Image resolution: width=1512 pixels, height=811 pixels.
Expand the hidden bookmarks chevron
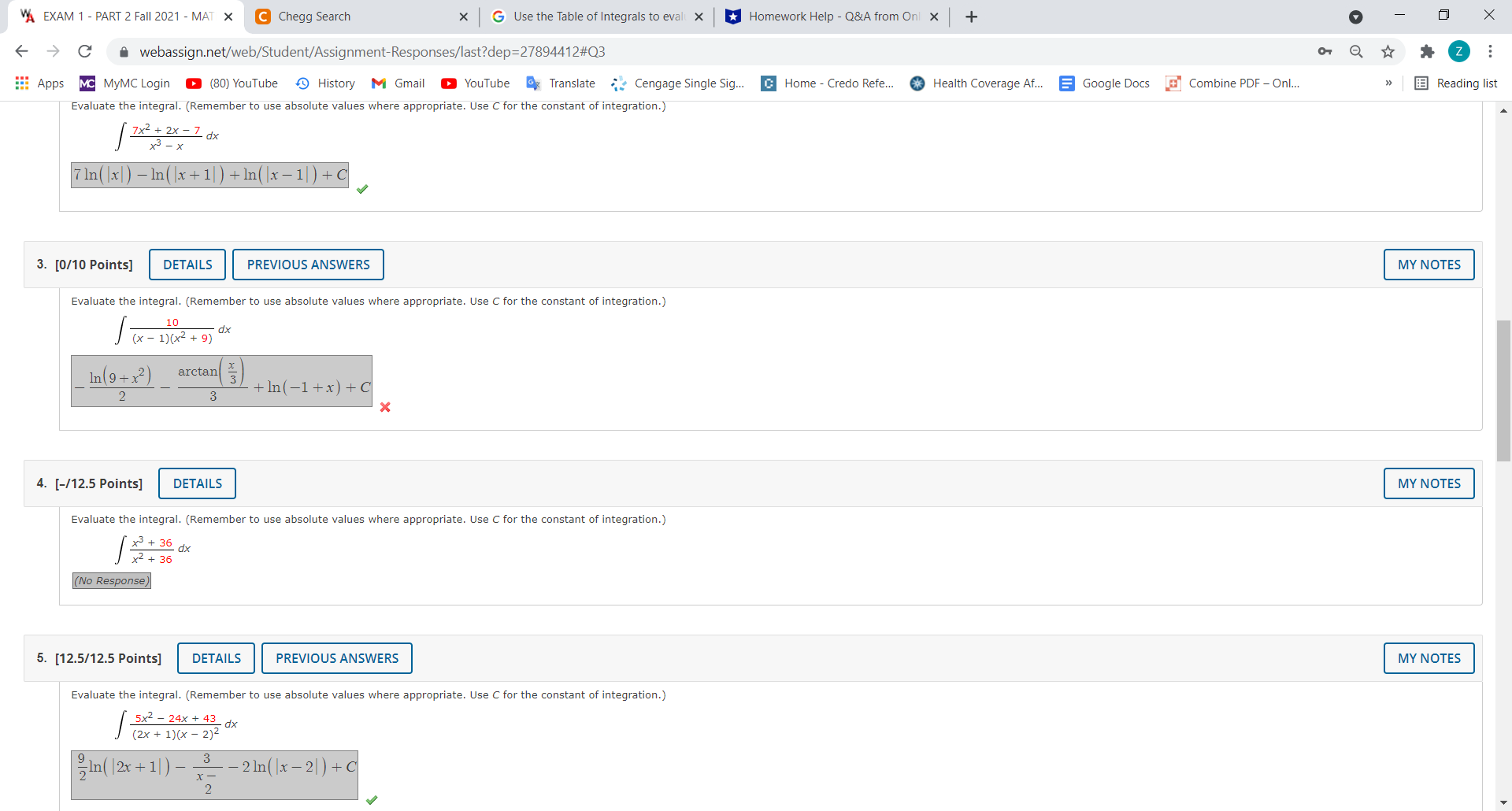pos(1388,83)
